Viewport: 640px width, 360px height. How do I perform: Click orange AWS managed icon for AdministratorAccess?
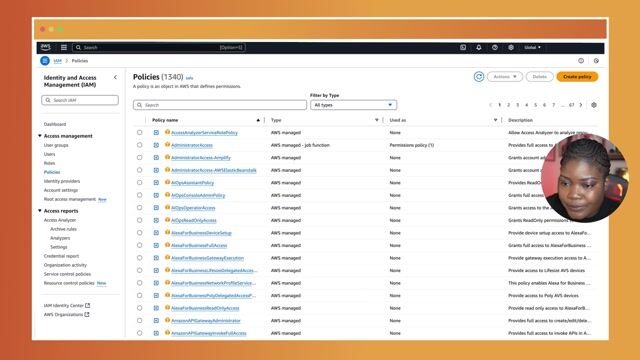[167, 144]
